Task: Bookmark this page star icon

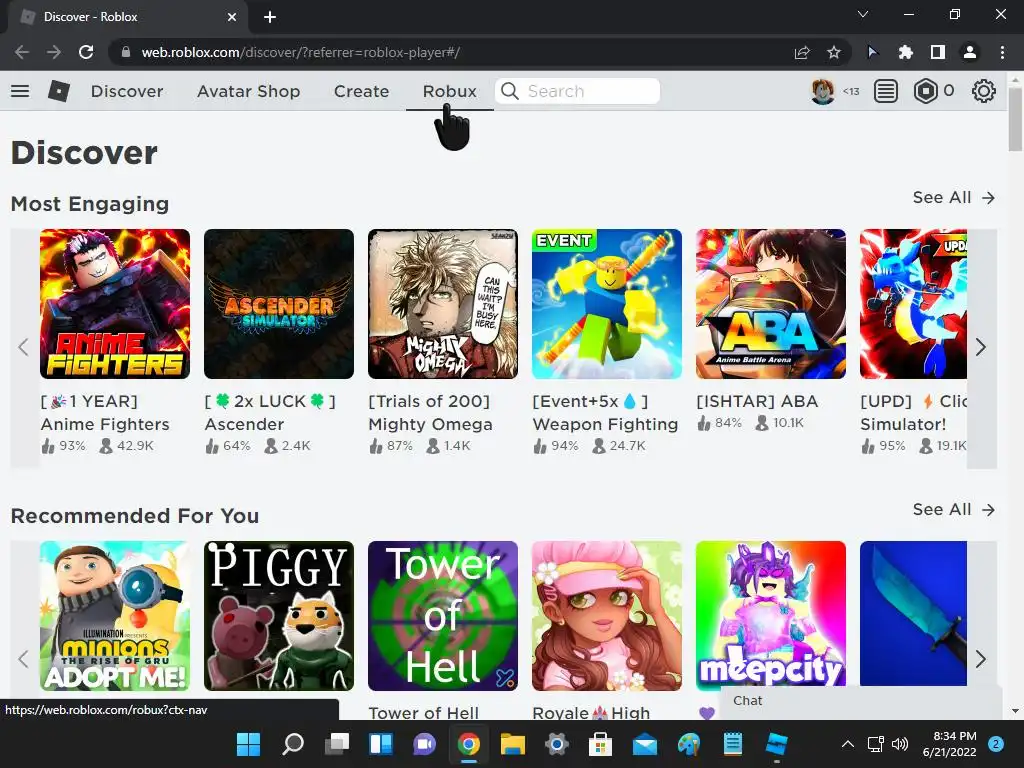Action: (833, 52)
